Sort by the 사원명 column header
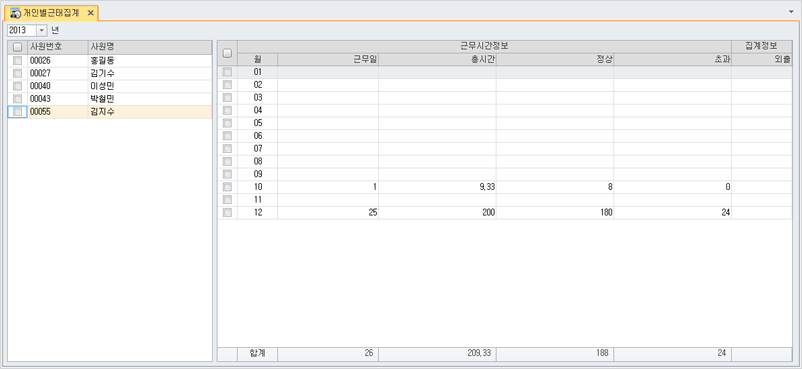Screen dimensions: 802x369 point(150,47)
